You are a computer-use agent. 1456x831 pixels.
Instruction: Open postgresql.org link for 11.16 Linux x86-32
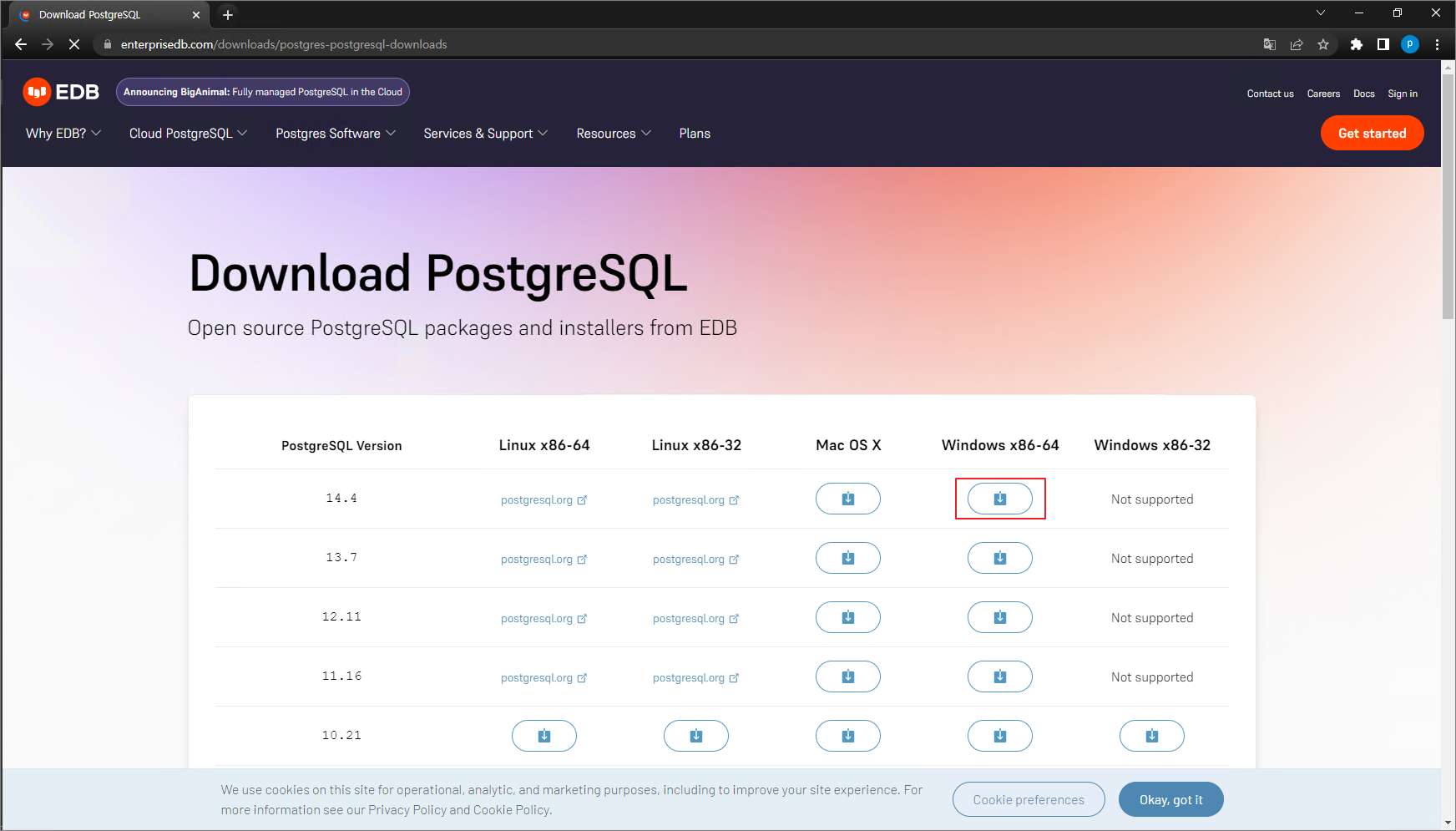(x=695, y=678)
